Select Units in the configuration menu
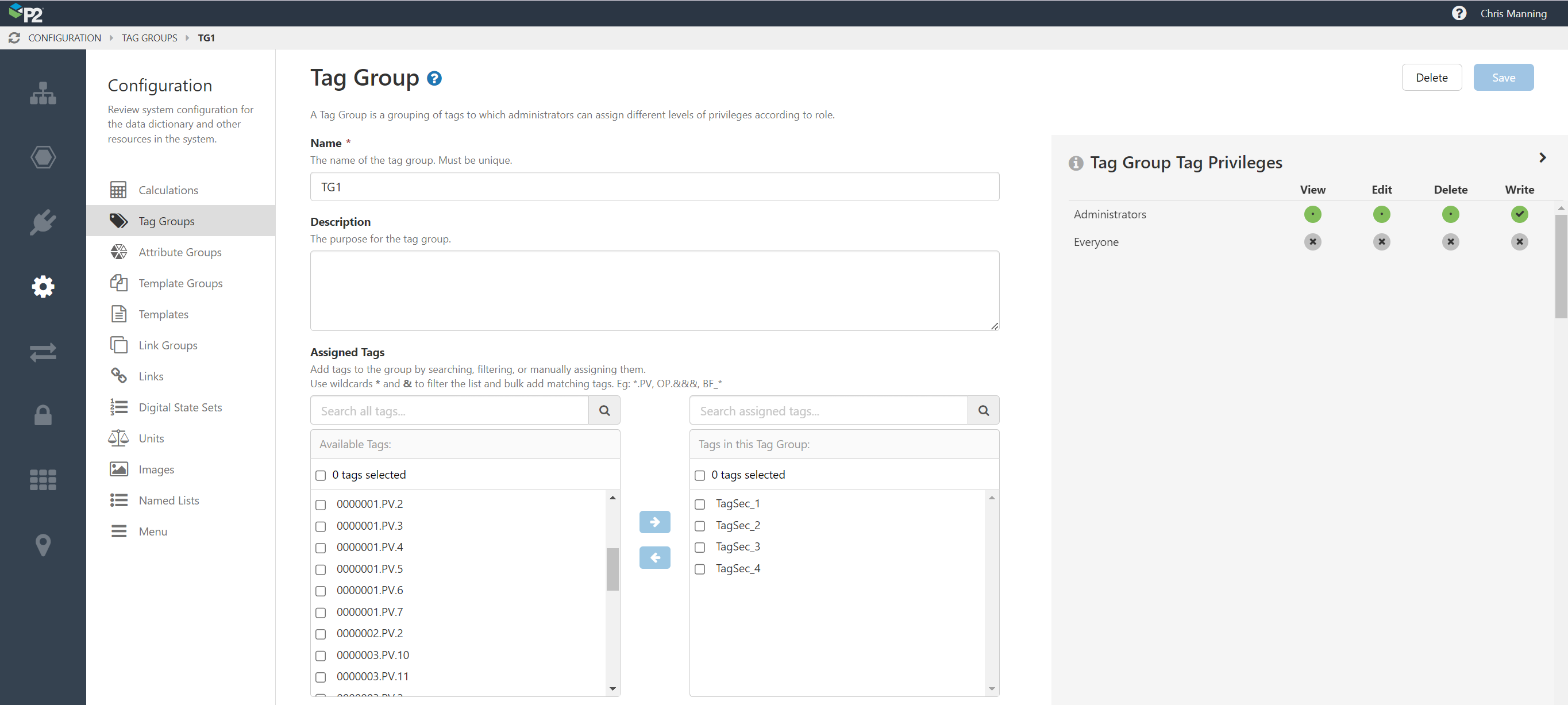The image size is (1568, 705). 151,438
